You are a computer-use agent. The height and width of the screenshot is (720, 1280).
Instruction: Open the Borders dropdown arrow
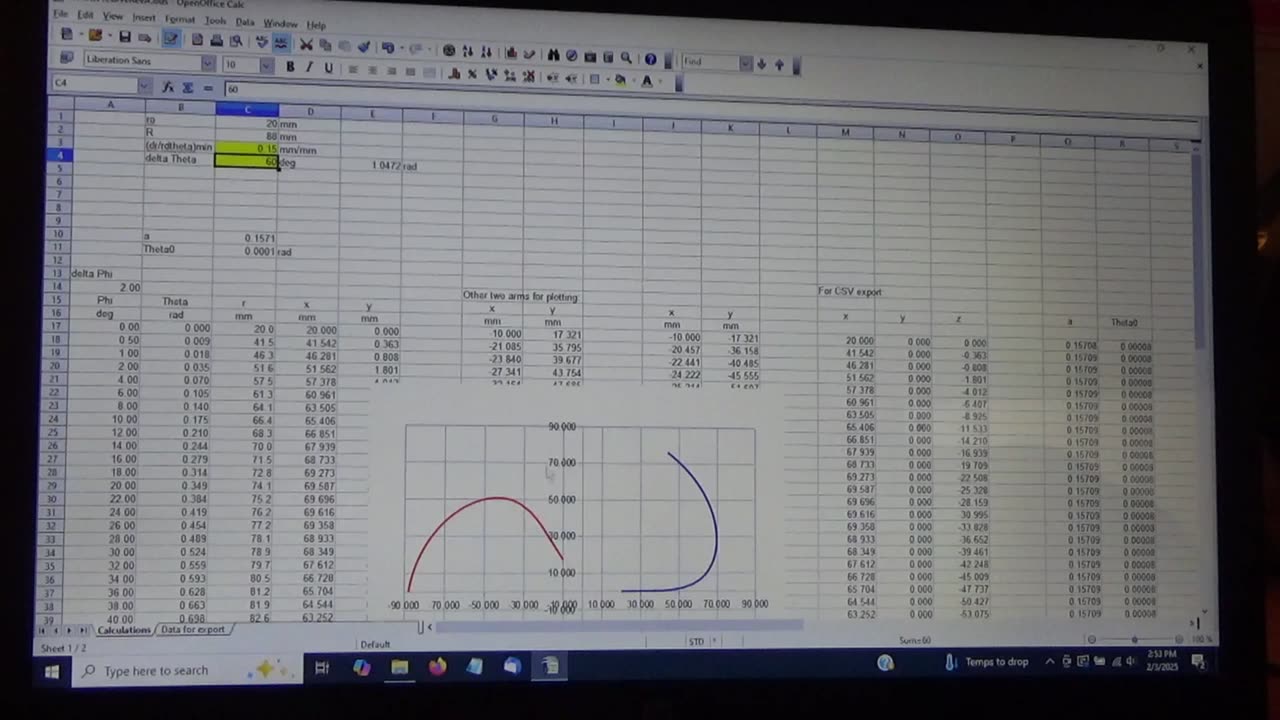coord(608,78)
